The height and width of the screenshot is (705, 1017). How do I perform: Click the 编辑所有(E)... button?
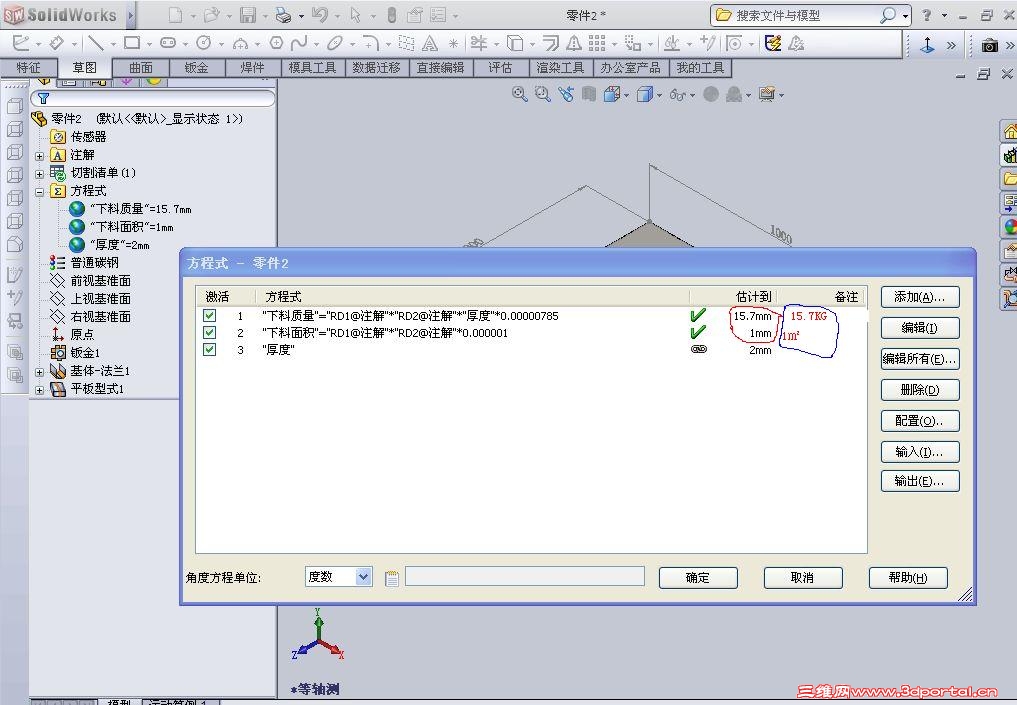click(x=920, y=359)
